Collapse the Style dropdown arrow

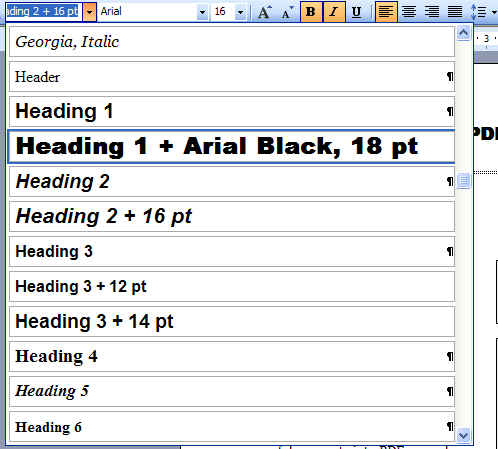tap(89, 12)
